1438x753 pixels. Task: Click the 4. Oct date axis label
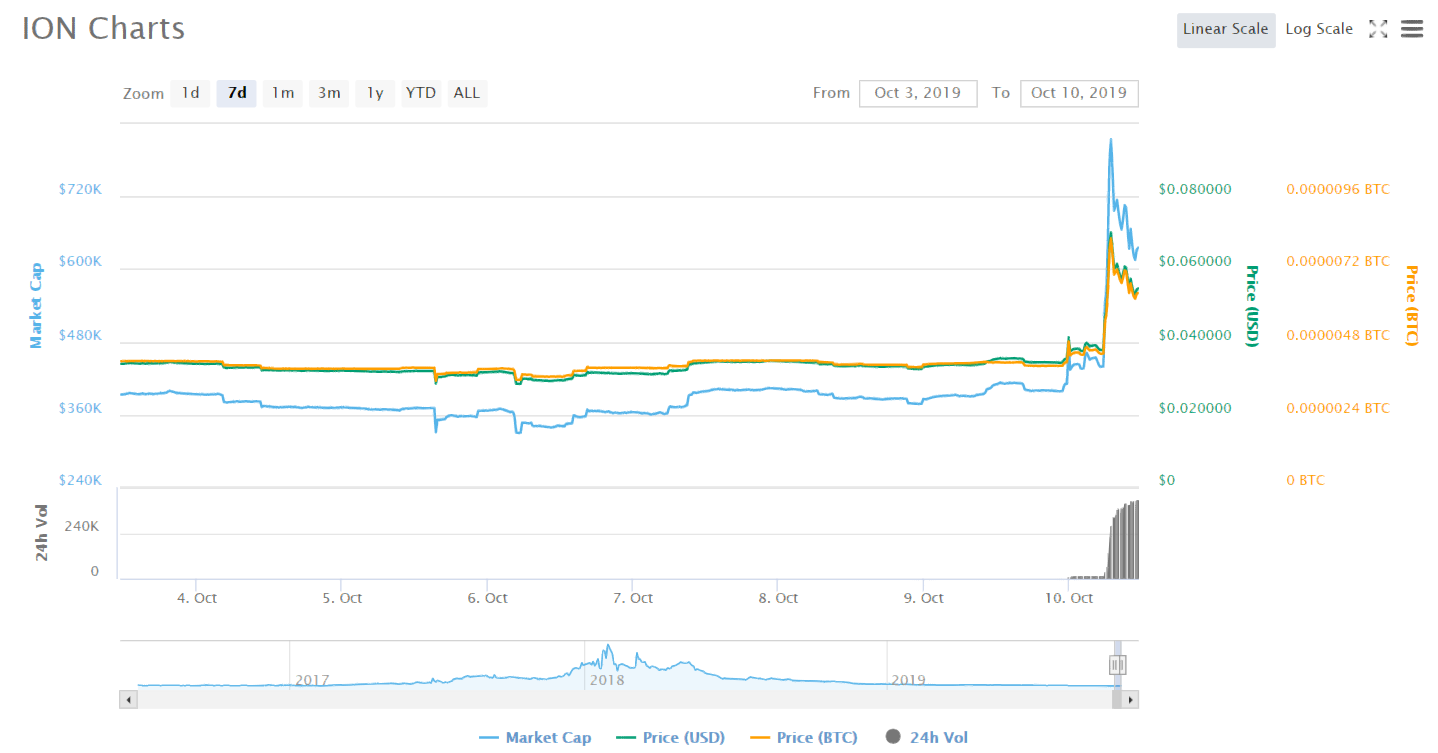(x=196, y=598)
